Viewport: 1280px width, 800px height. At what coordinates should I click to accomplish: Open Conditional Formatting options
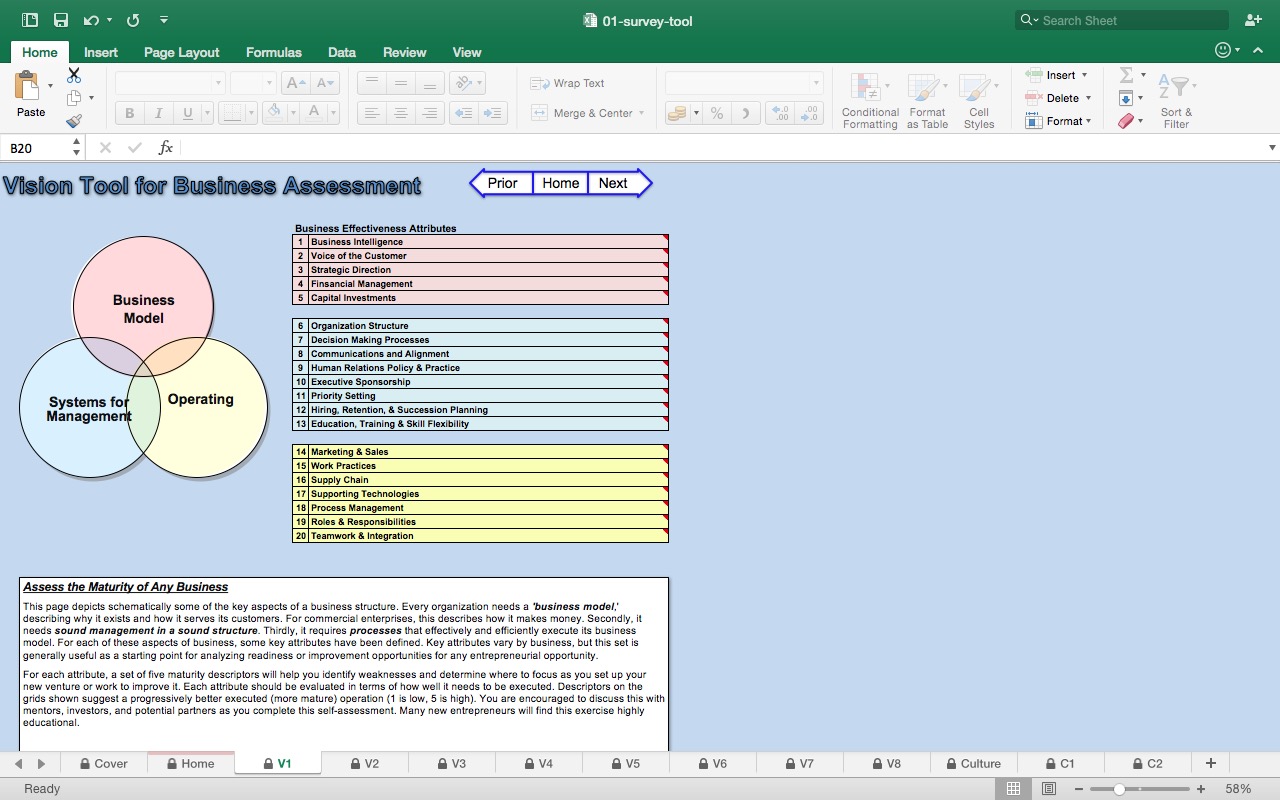pos(869,98)
